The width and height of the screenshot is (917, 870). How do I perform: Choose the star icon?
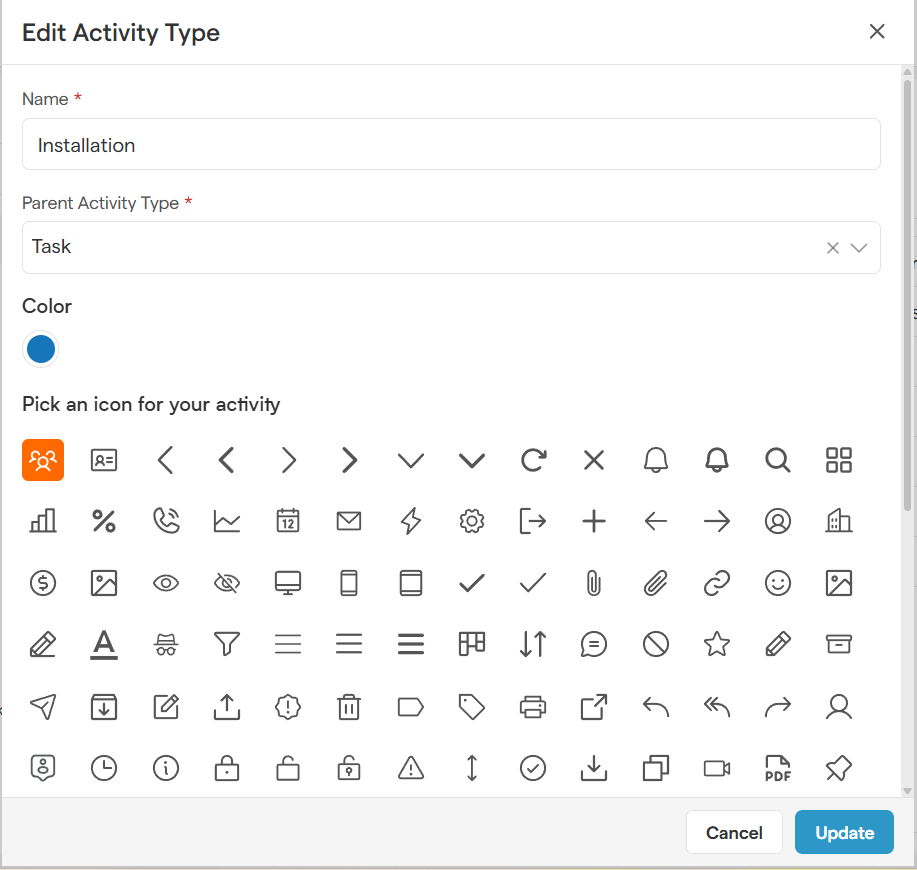point(716,645)
